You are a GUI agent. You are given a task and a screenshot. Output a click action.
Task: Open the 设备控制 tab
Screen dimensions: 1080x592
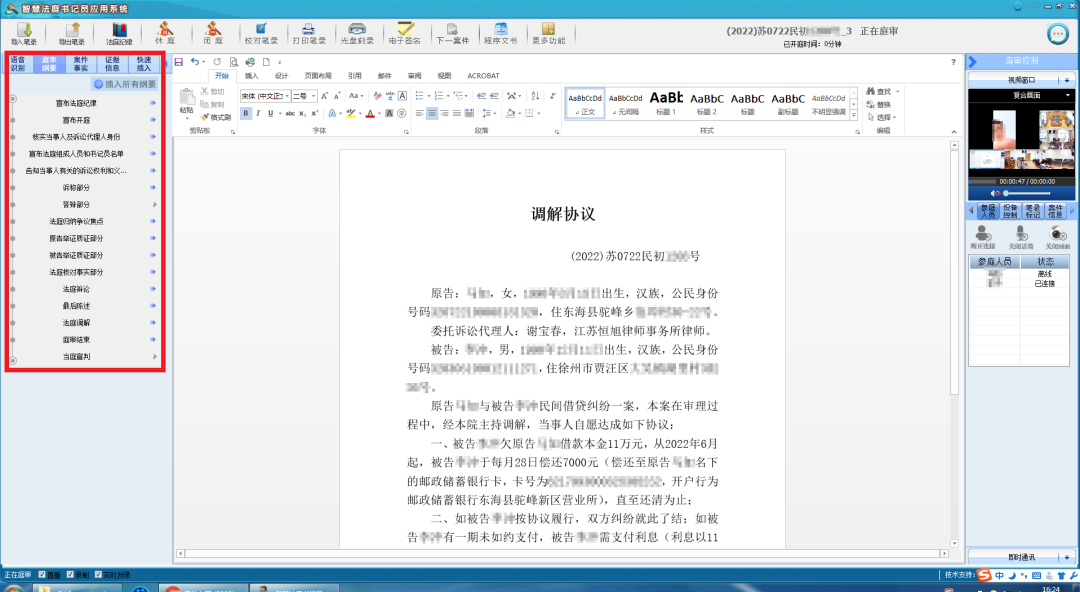pos(1010,211)
